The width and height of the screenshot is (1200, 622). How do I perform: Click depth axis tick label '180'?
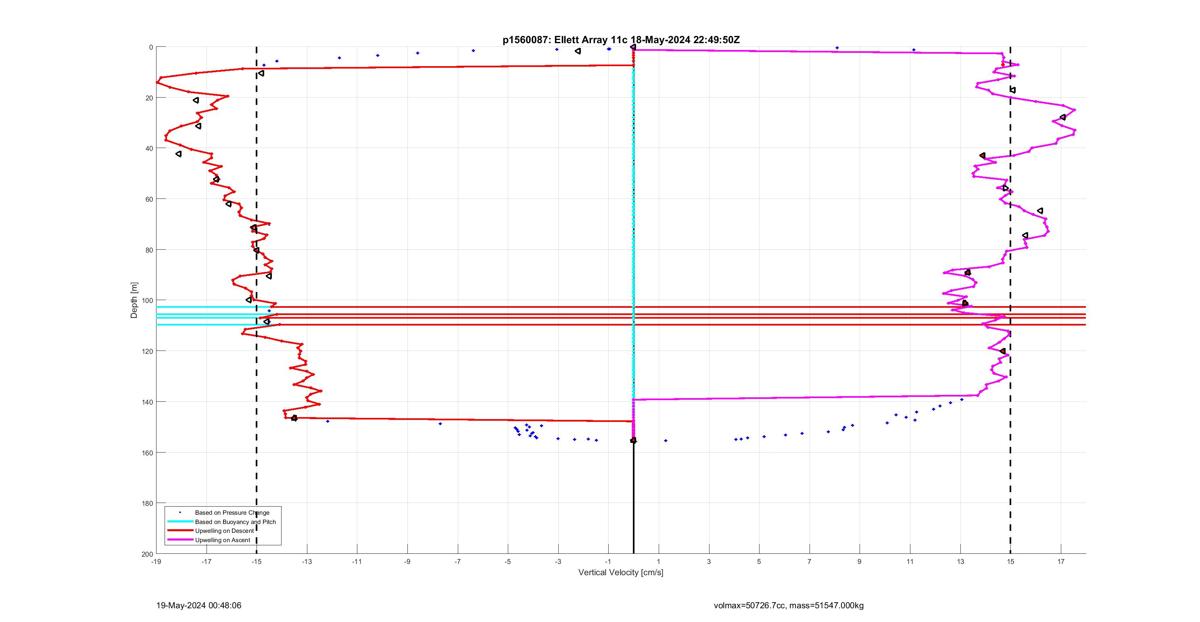click(x=146, y=503)
